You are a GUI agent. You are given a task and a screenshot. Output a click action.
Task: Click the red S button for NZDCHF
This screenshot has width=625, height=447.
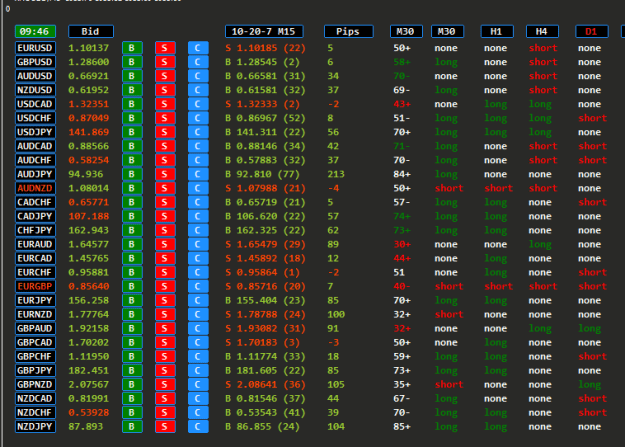[165, 412]
